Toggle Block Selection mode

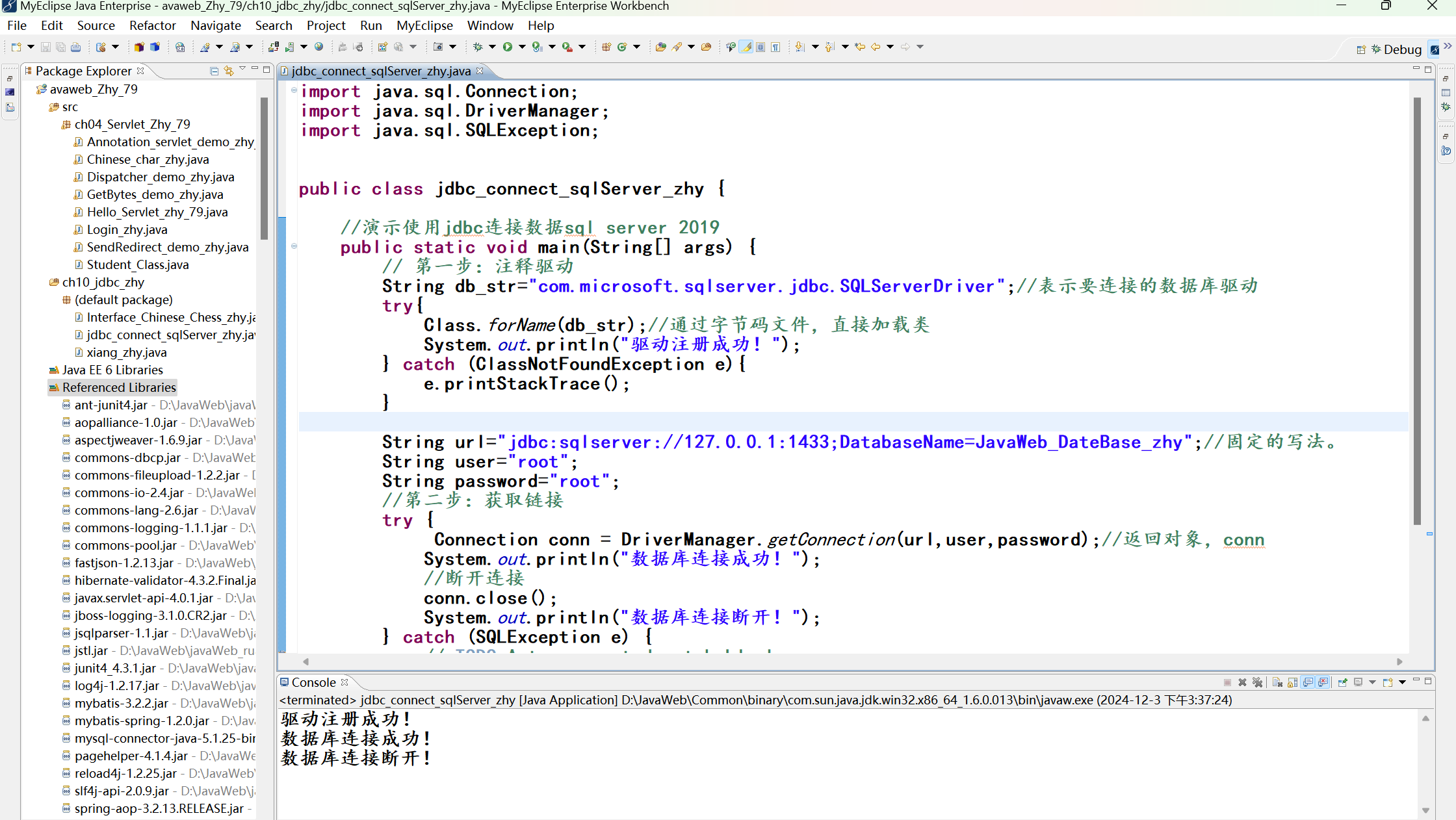(x=760, y=47)
